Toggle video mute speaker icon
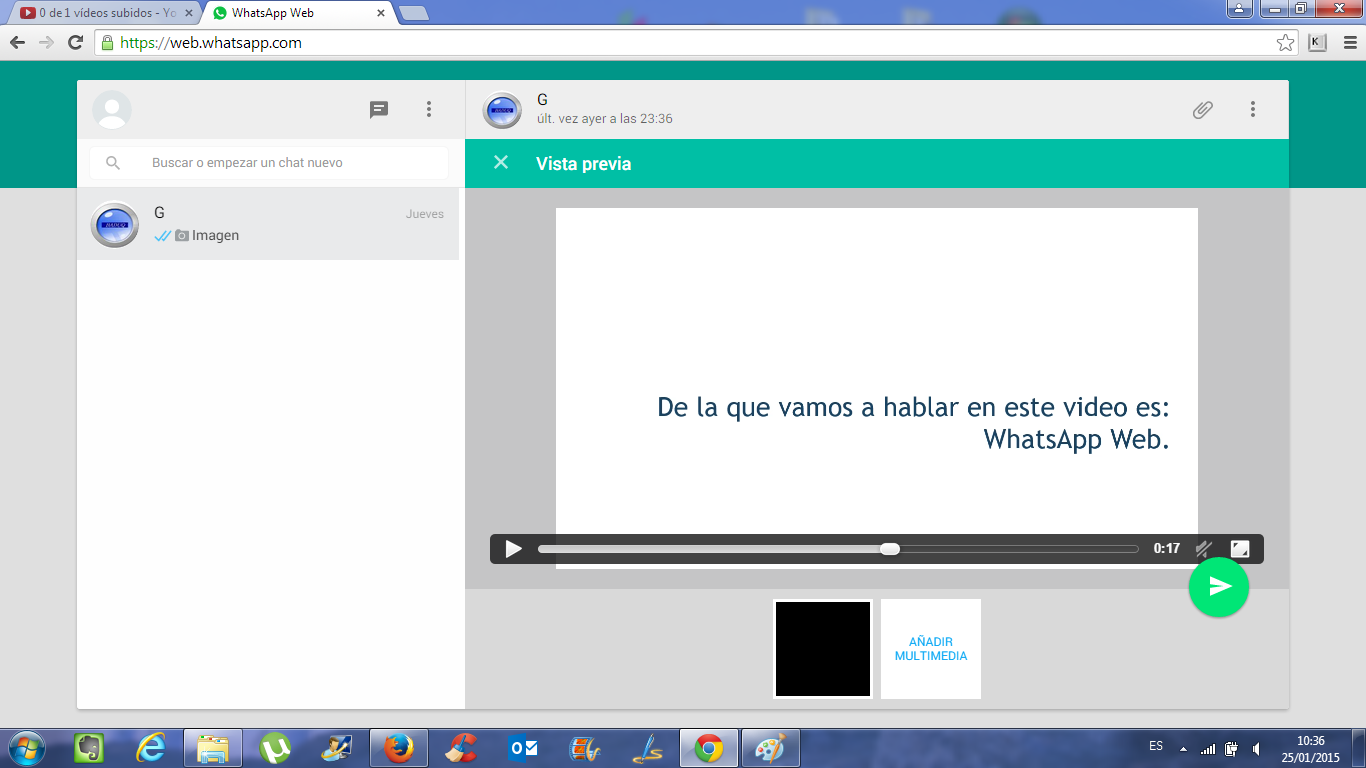The image size is (1366, 768). 1204,549
